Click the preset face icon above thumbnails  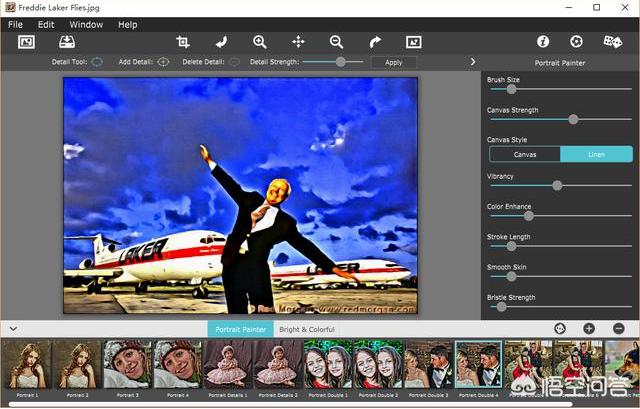[560, 329]
